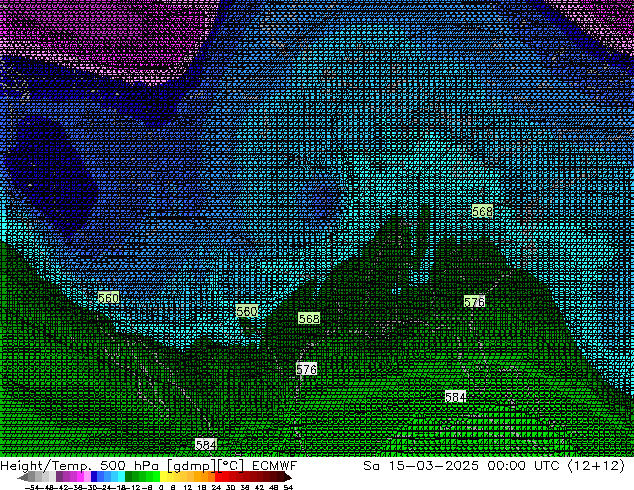
Task: Click the 'Height/Temp.' title text
Action: (46, 466)
